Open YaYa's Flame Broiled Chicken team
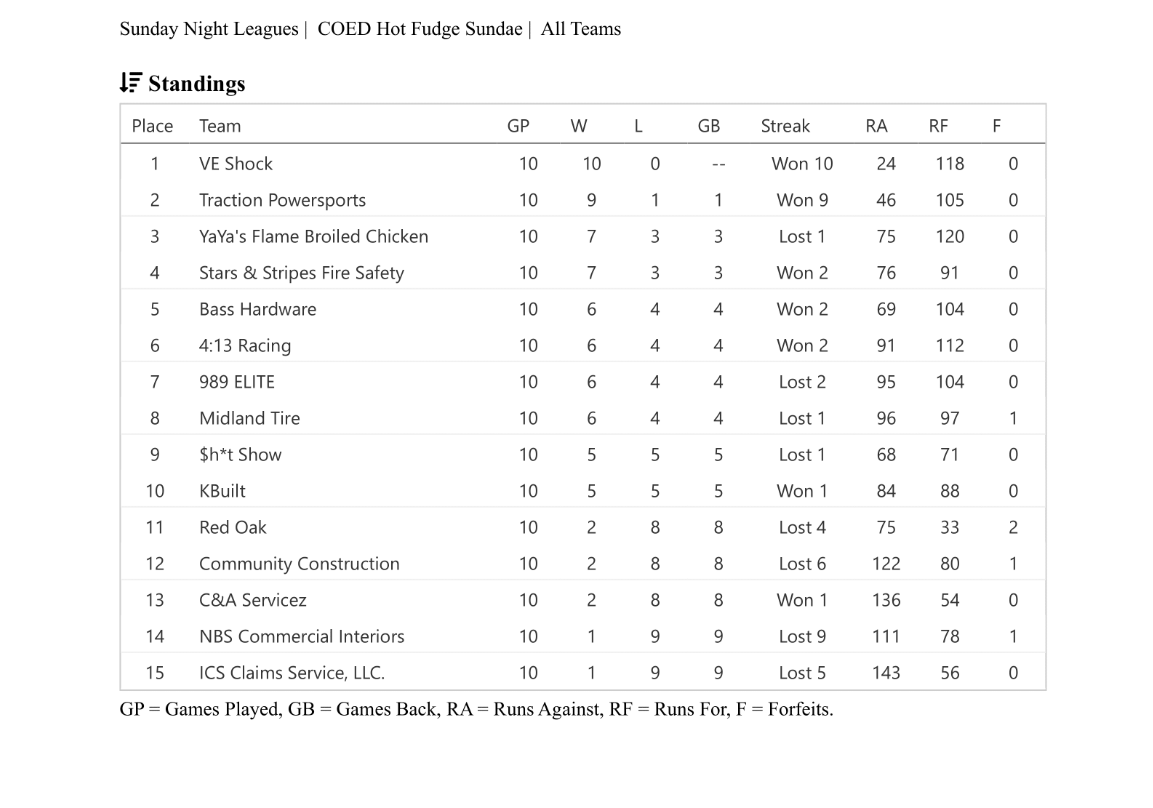 (313, 237)
